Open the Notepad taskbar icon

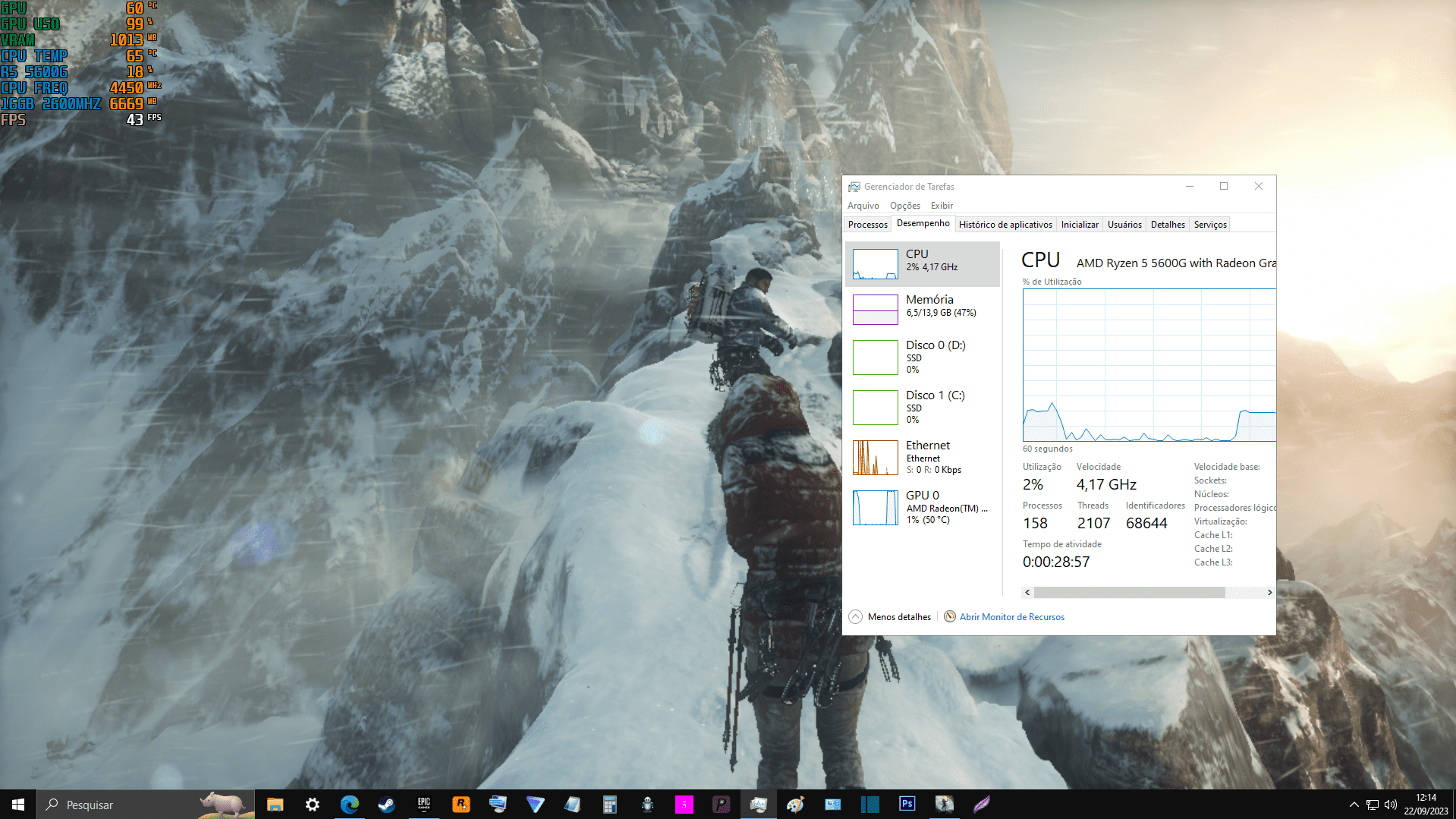[572, 805]
